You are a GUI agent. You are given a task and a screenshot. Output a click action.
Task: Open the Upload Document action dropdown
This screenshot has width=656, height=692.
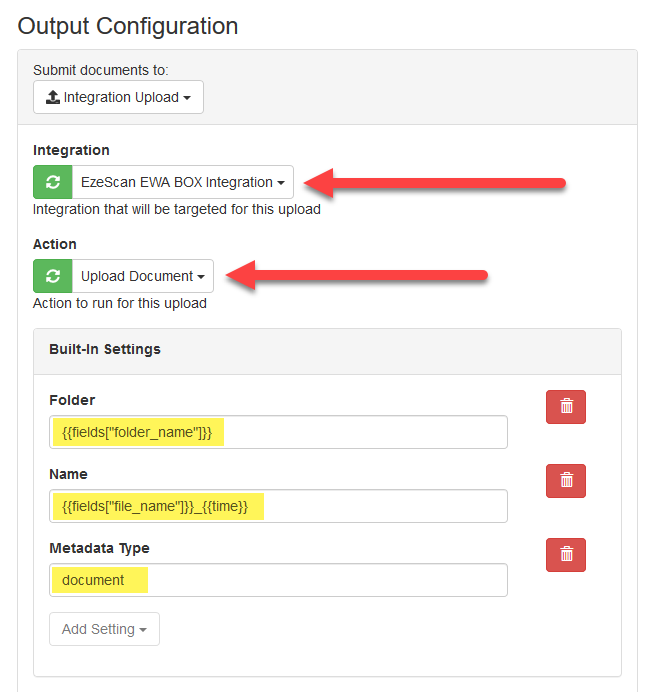coord(143,277)
